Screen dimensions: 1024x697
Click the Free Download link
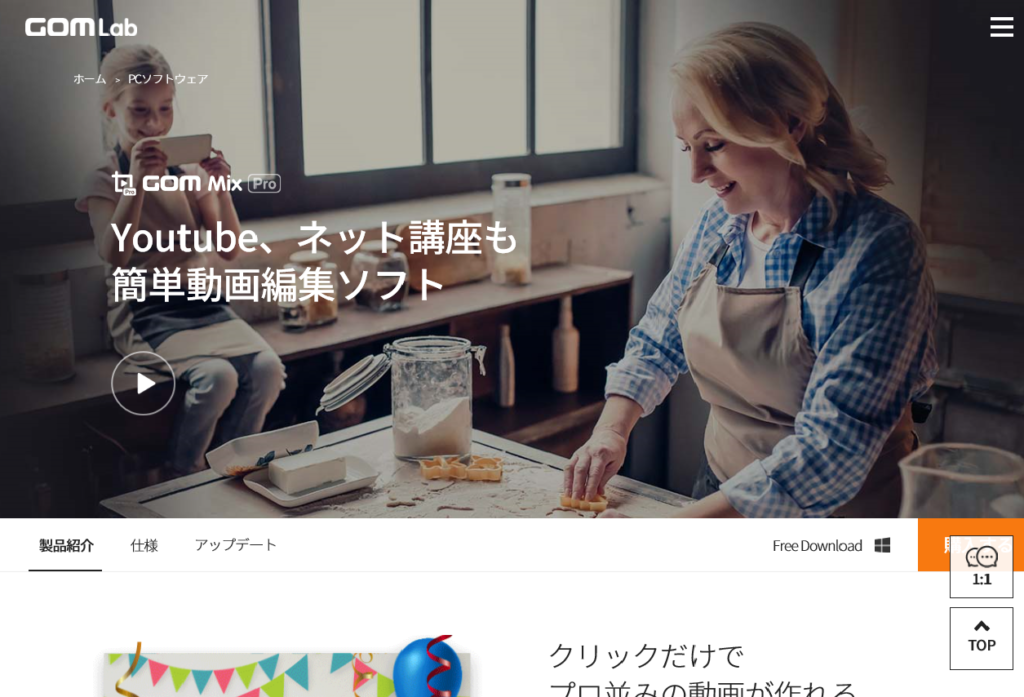[817, 546]
